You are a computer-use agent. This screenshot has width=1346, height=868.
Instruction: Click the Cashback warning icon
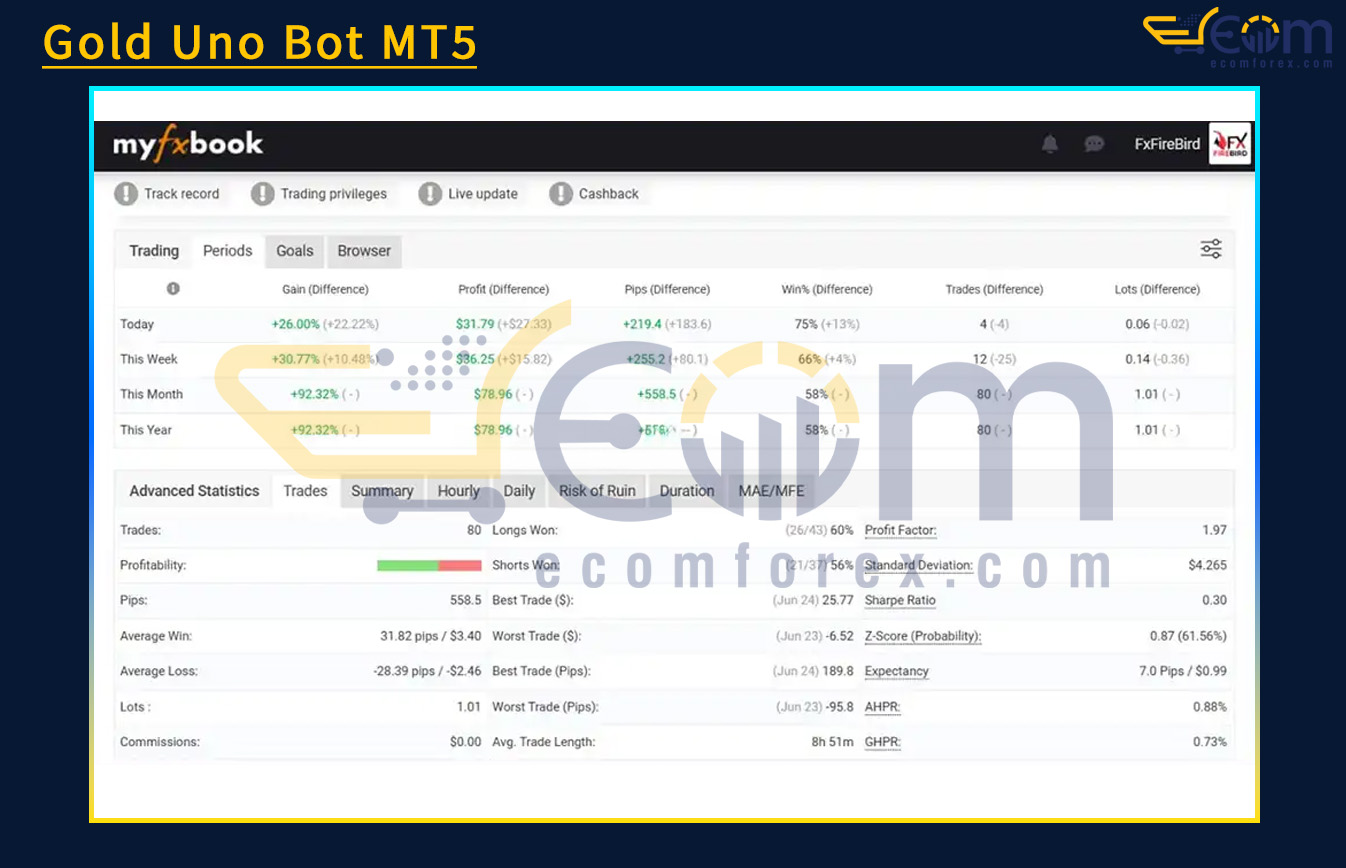point(561,194)
